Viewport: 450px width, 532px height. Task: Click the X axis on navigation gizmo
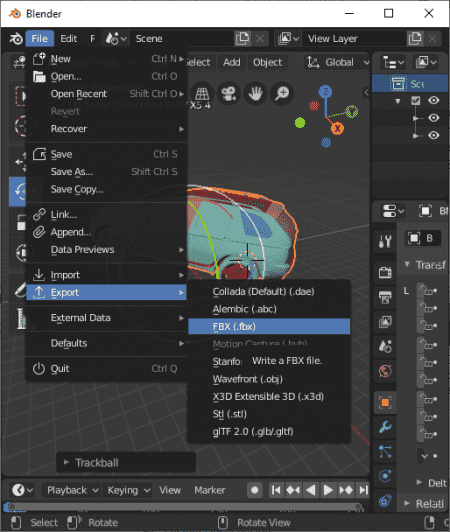[x=337, y=129]
